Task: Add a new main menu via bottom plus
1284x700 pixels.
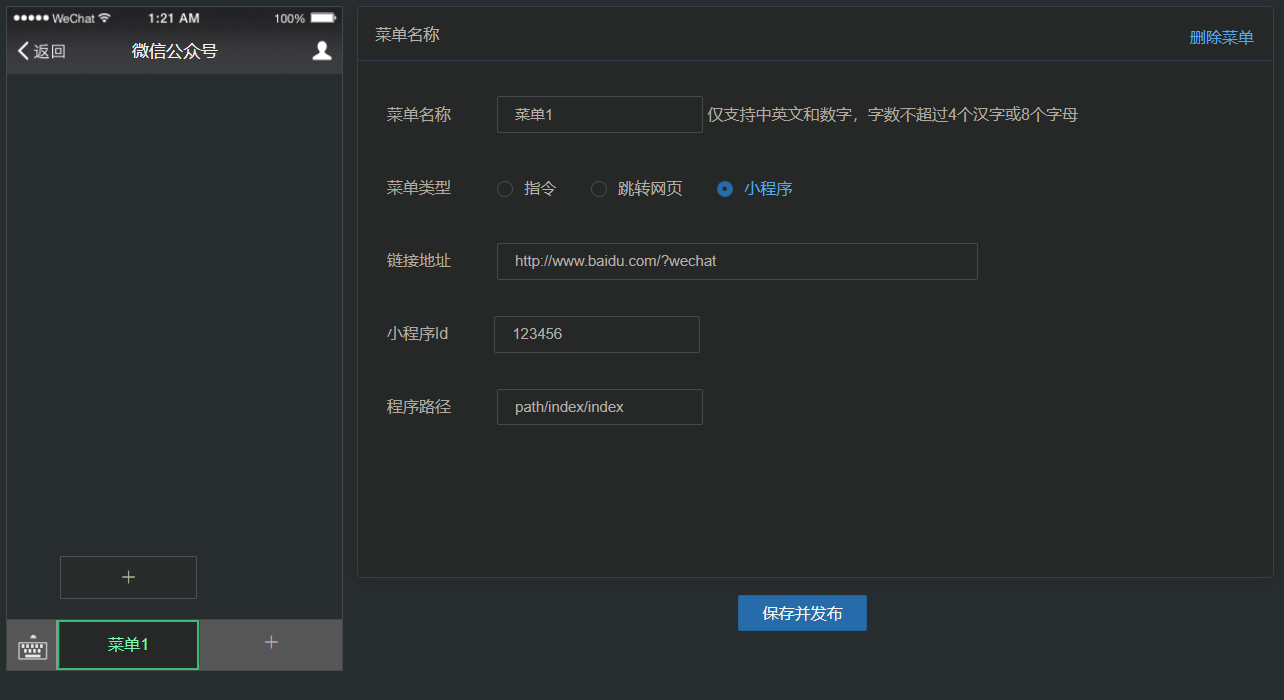Action: click(x=271, y=643)
